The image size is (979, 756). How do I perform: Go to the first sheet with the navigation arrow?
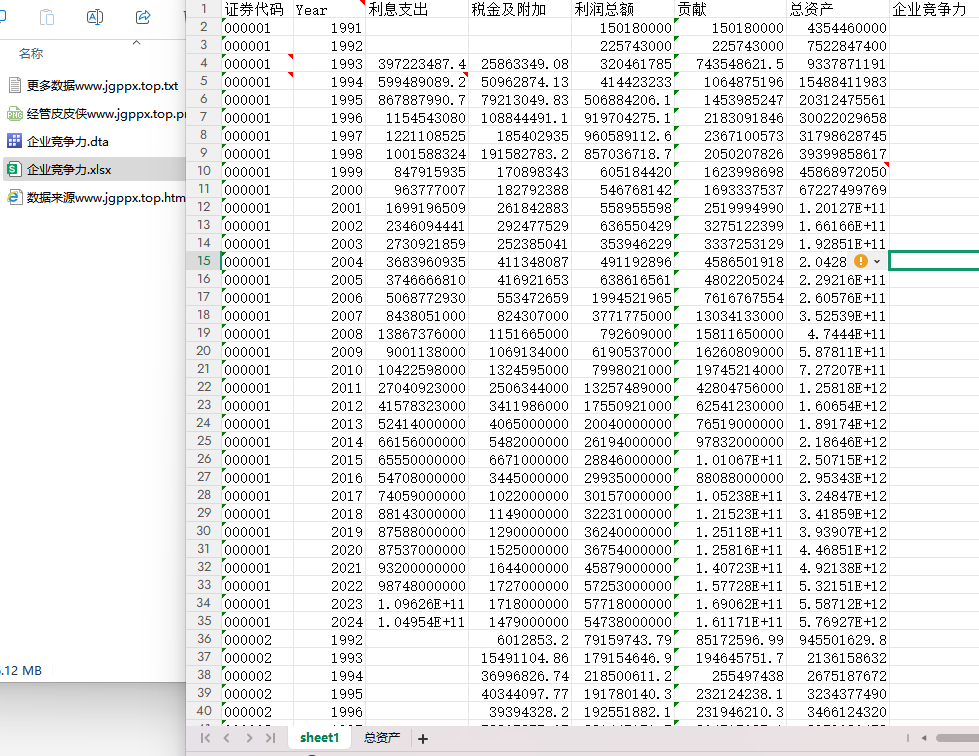point(205,738)
